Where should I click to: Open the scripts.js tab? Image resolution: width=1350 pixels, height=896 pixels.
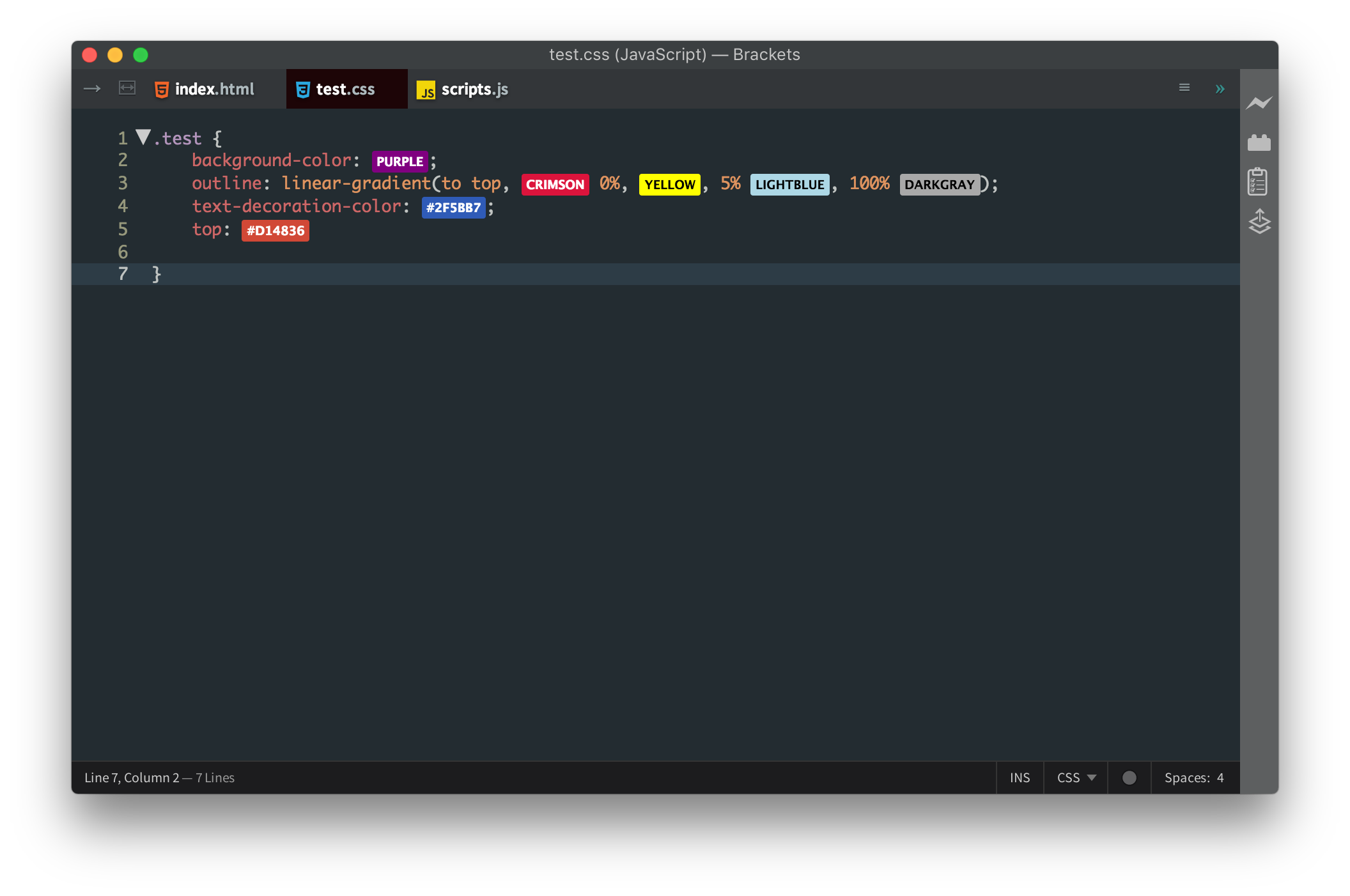[463, 89]
